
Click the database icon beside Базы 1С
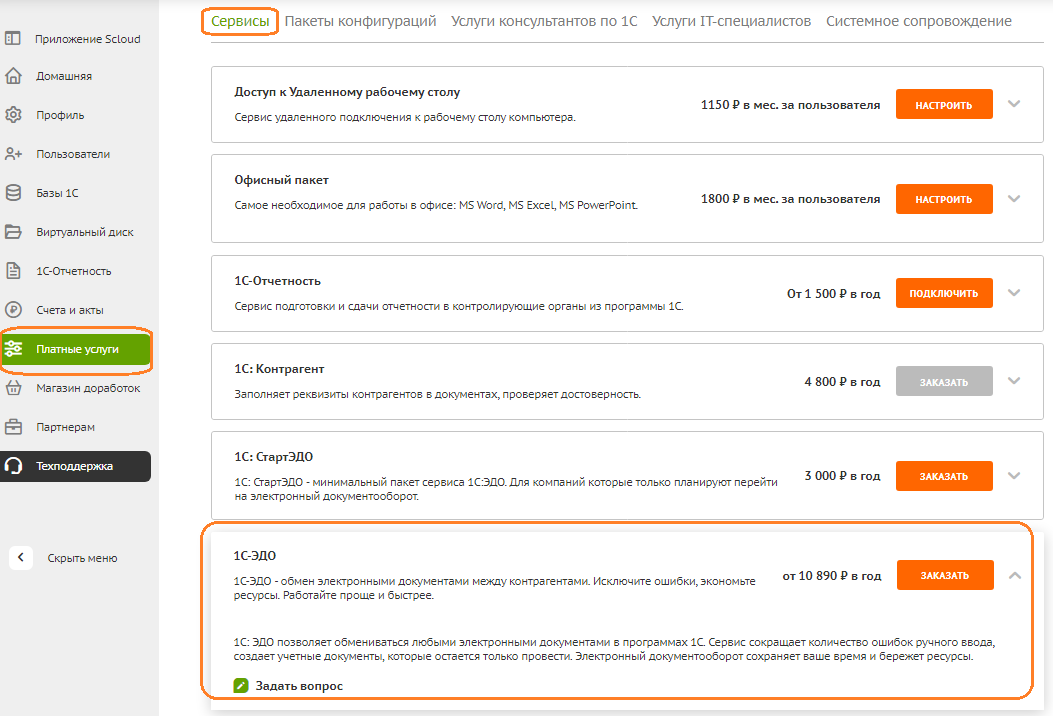13,193
